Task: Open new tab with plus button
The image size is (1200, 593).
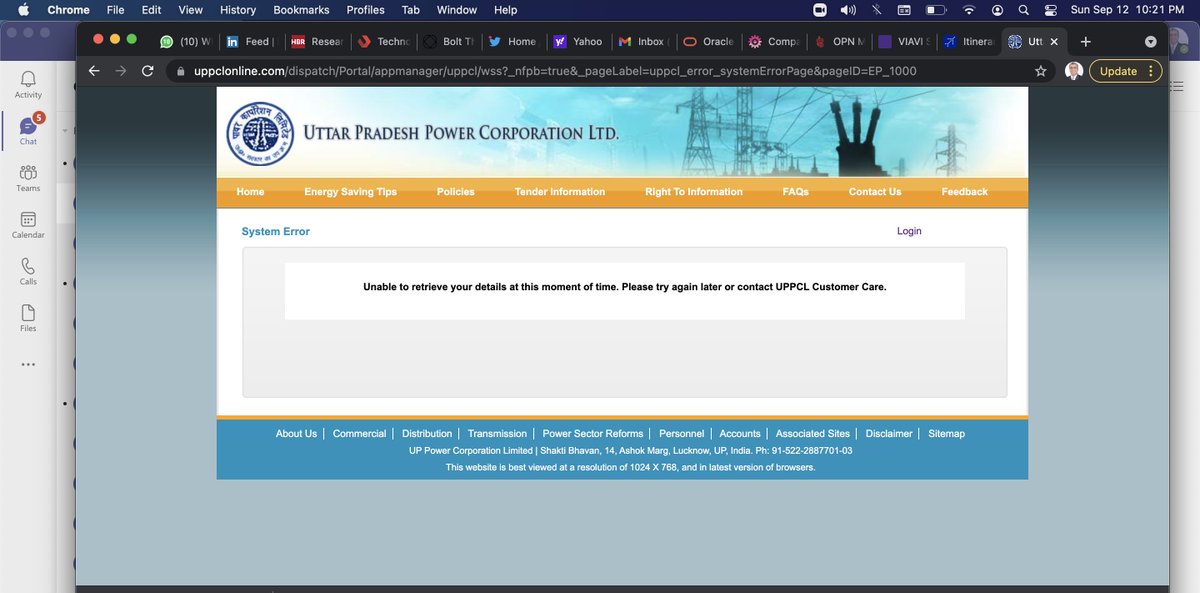Action: click(1086, 42)
